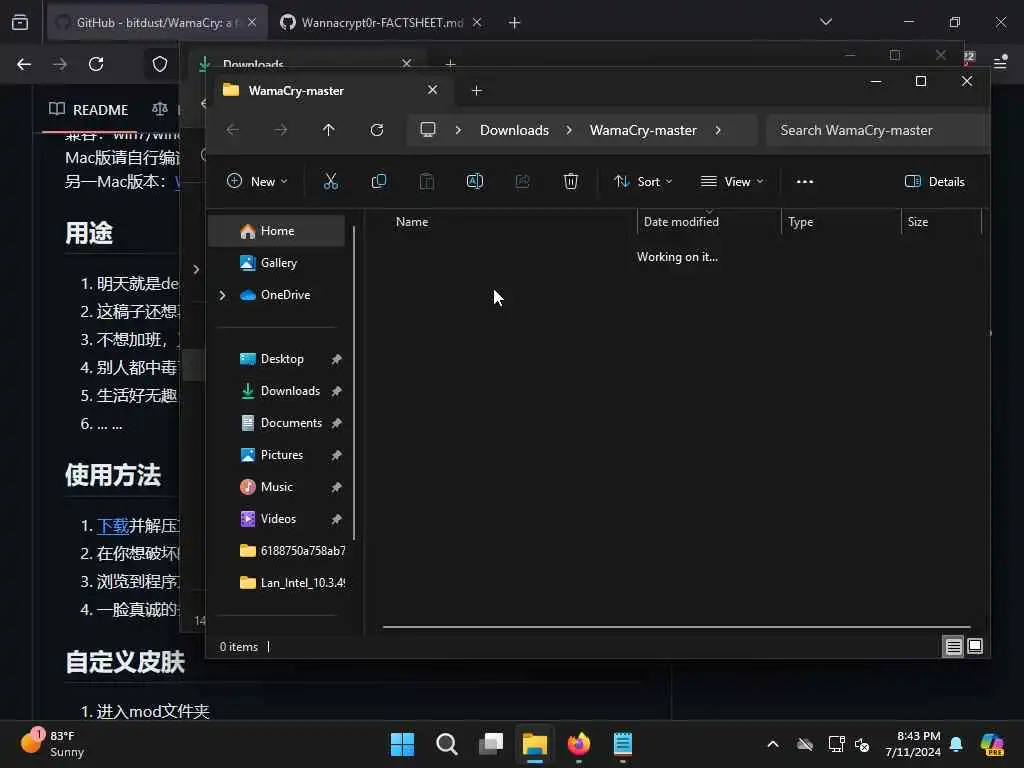Image resolution: width=1024 pixels, height=768 pixels.
Task: Sort by Date modified column header
Action: 709,222
